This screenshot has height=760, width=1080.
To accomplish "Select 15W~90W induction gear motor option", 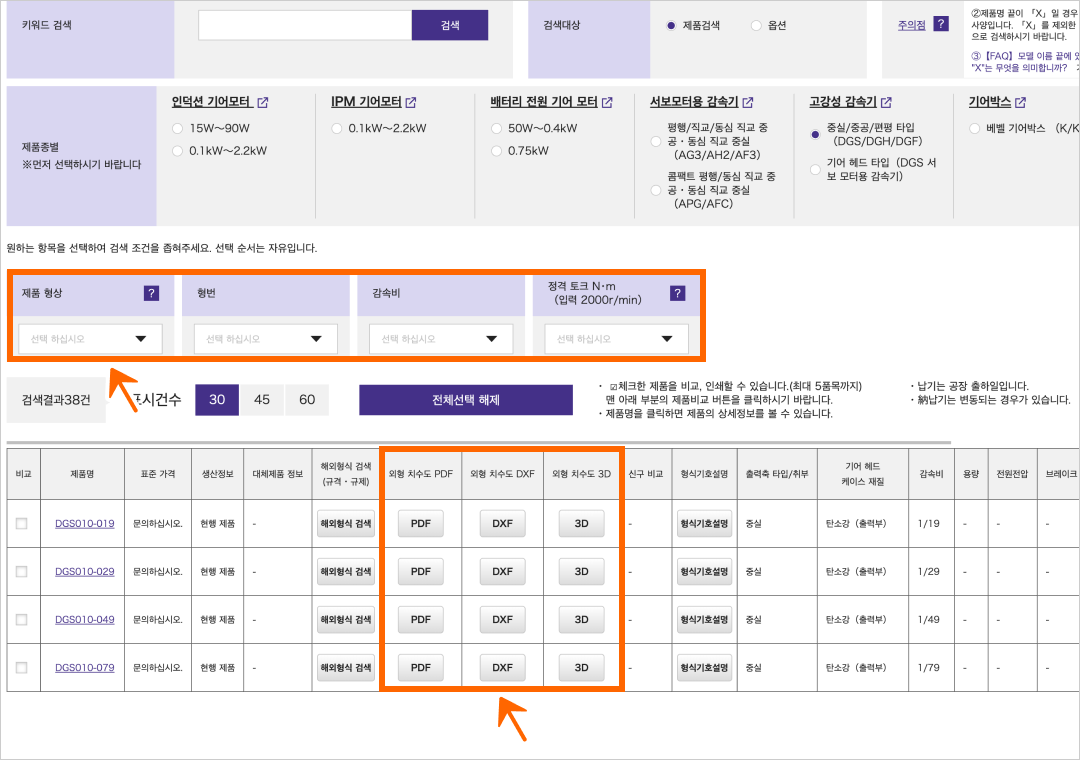I will pos(178,128).
